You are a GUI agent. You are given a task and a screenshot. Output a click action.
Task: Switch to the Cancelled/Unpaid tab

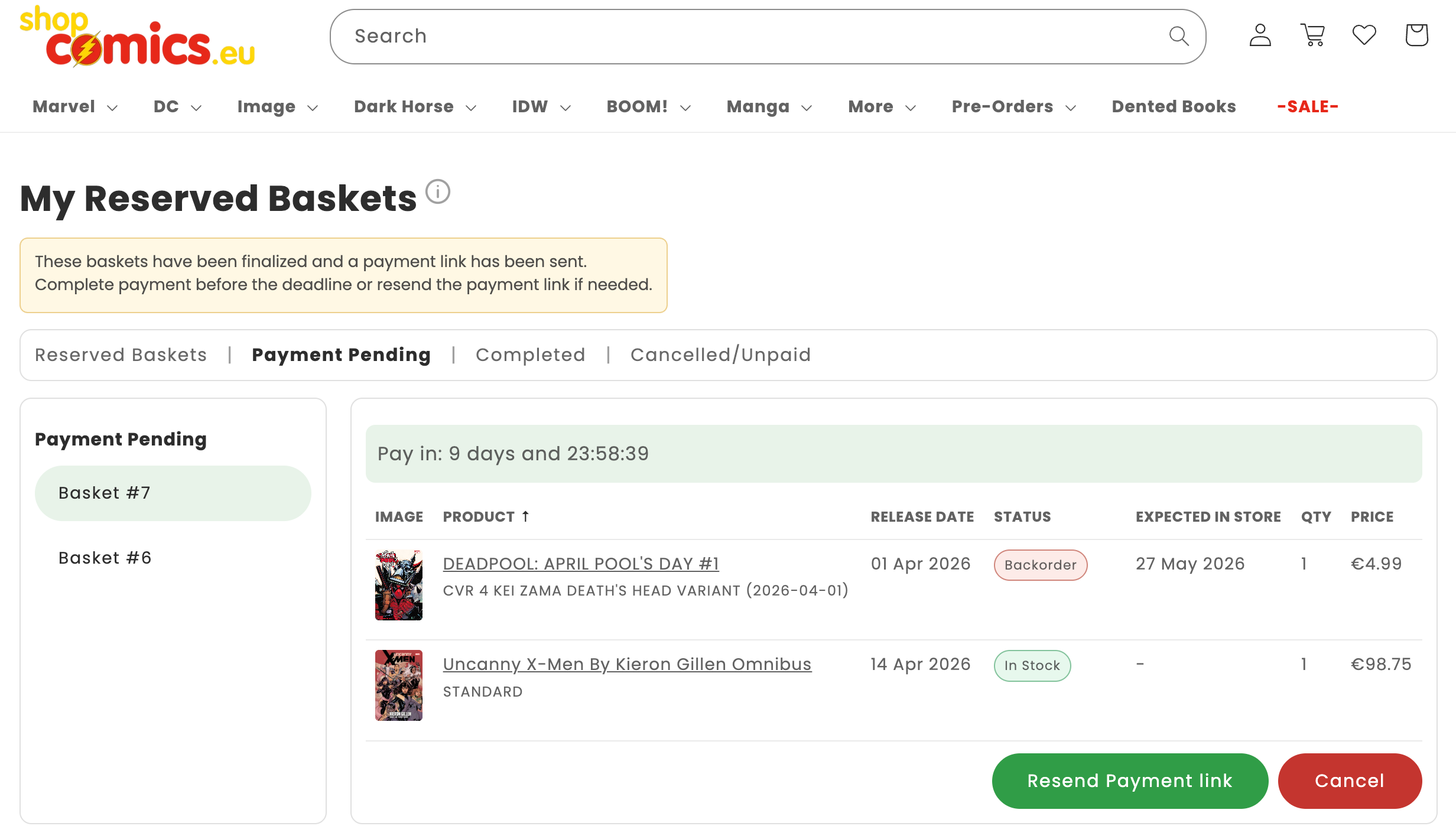(x=720, y=355)
